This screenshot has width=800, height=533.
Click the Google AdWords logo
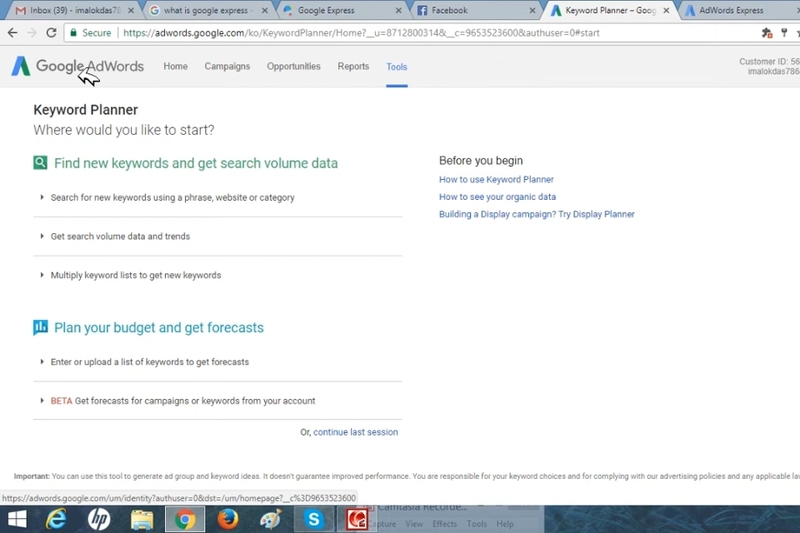[78, 66]
